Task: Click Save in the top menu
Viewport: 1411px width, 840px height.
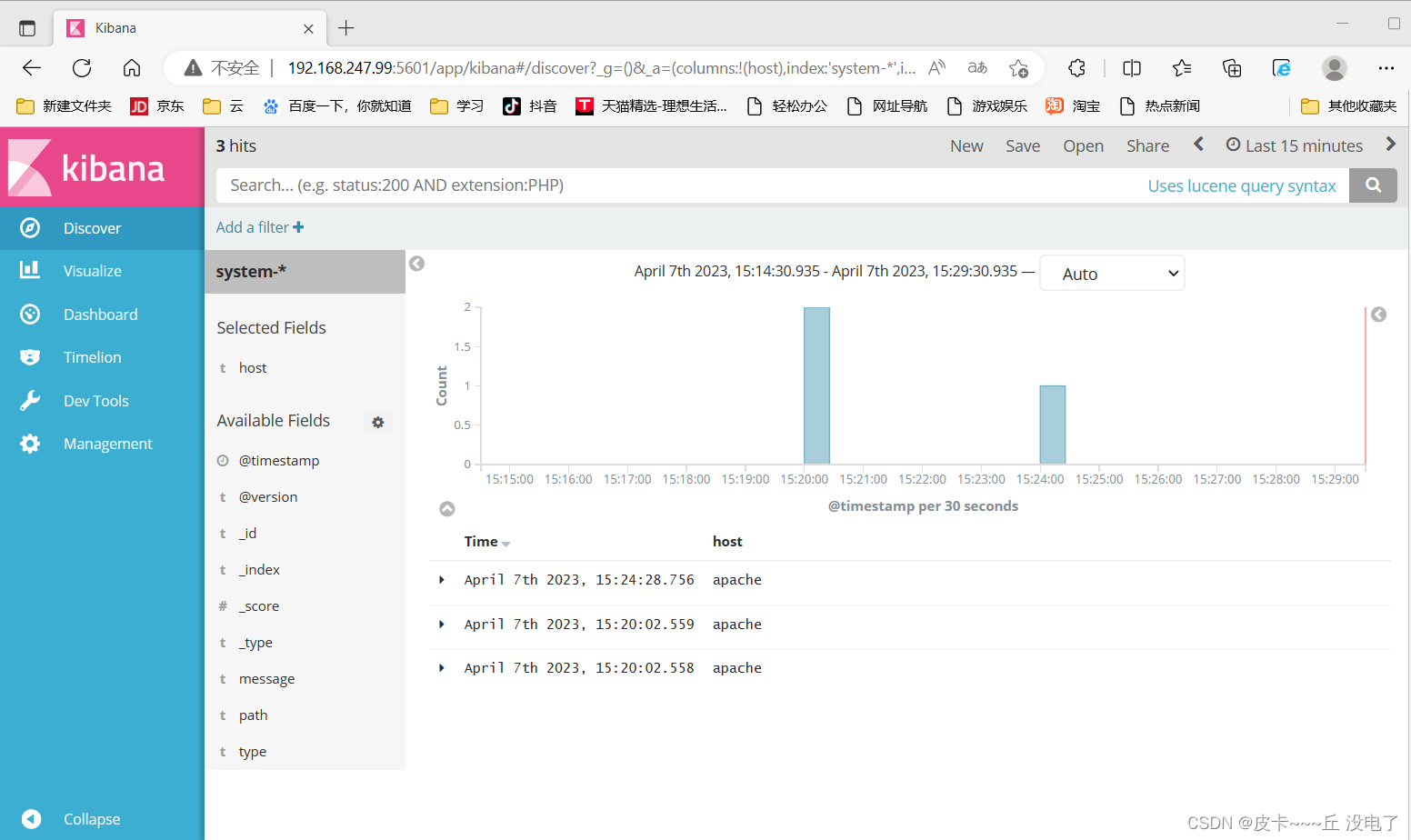Action: pyautogui.click(x=1023, y=146)
